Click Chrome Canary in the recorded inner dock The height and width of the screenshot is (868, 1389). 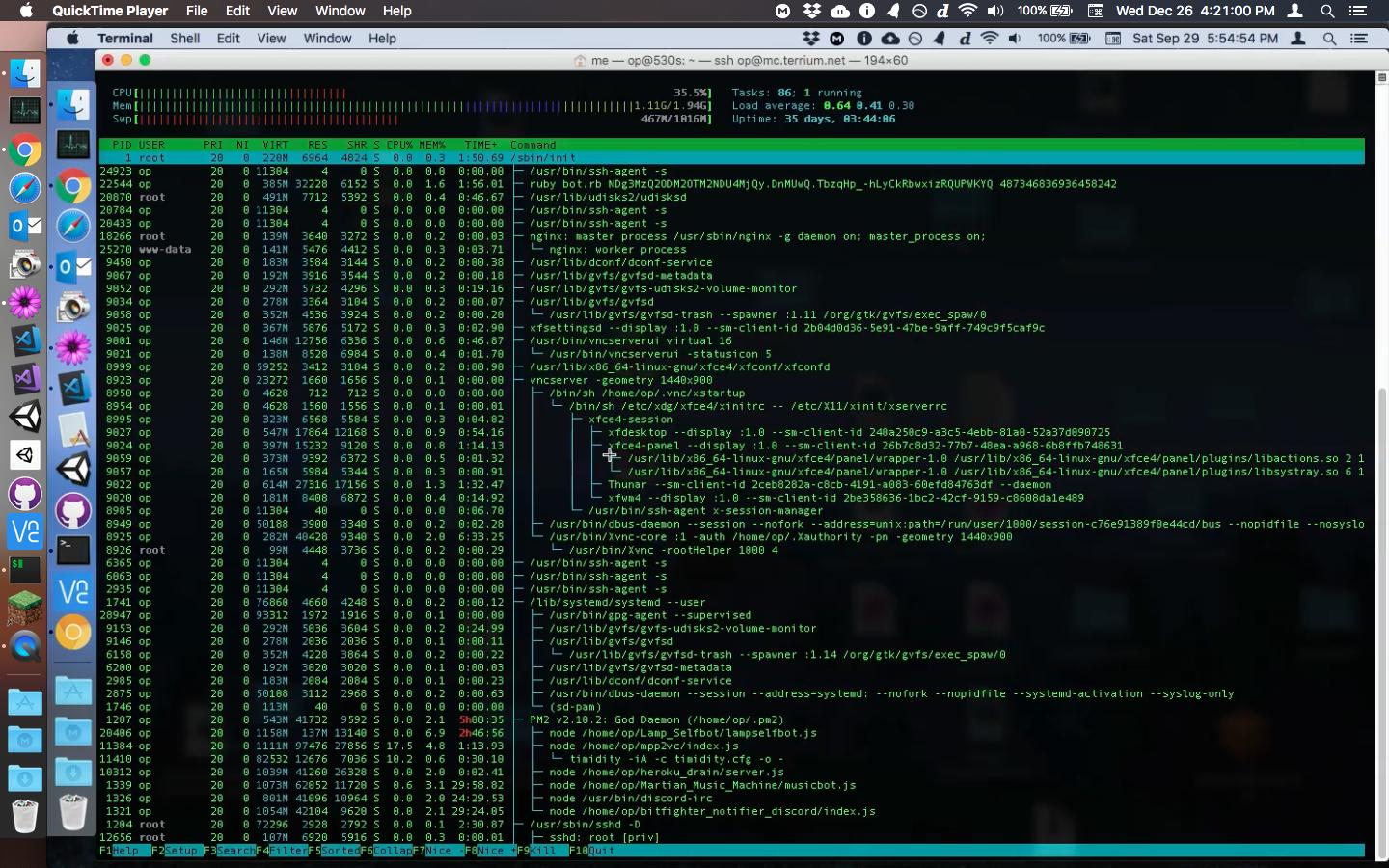(x=72, y=633)
